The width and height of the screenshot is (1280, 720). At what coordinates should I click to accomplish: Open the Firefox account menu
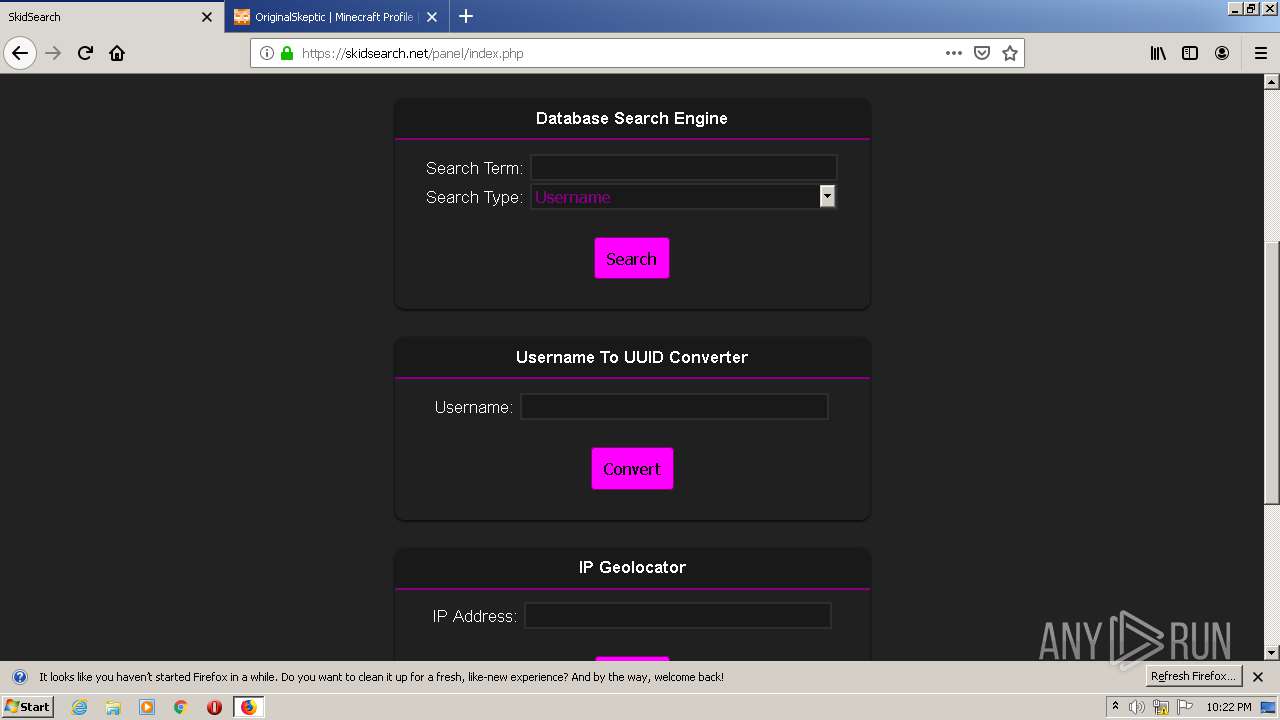(x=1222, y=53)
